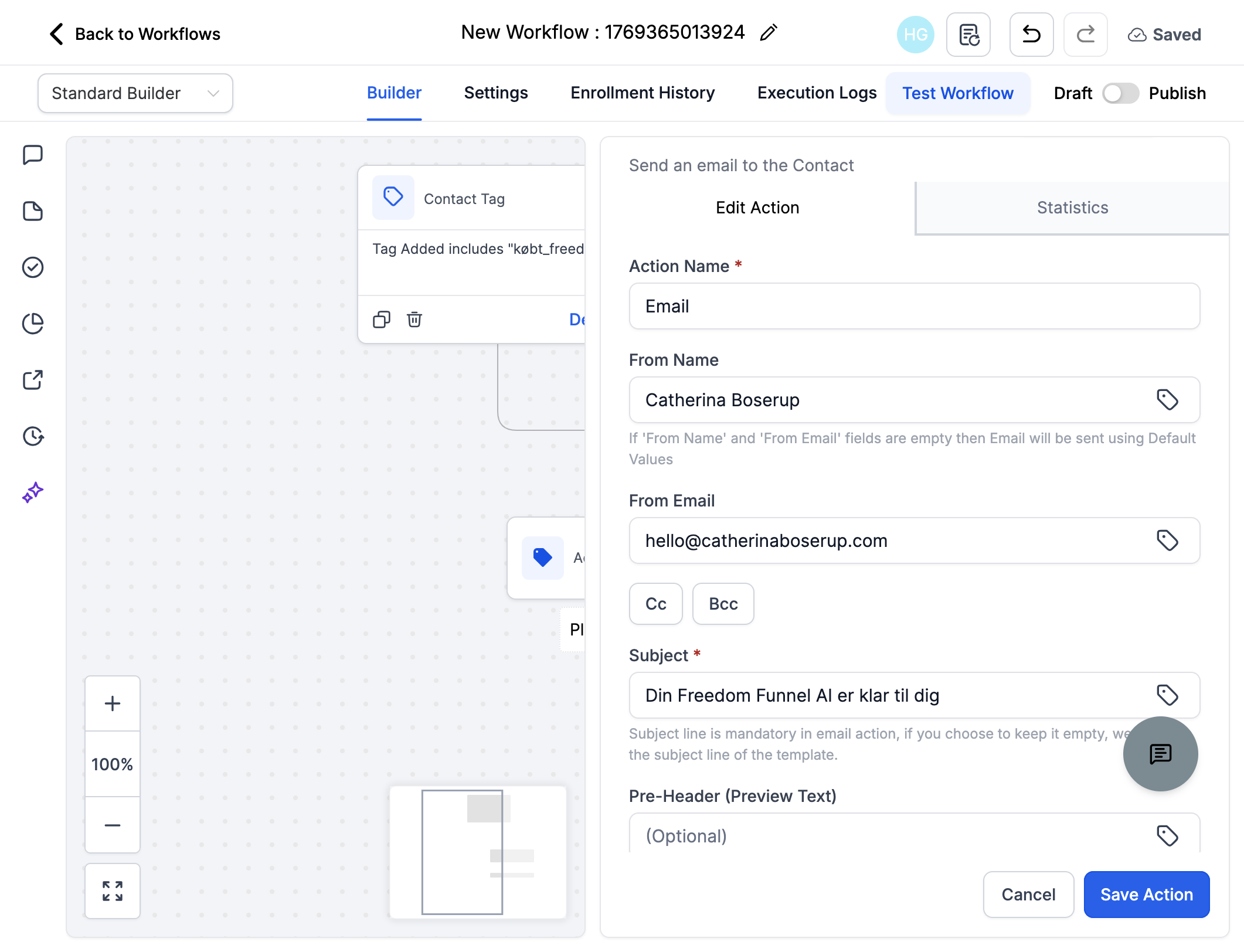Add a Bcc recipient
1244x952 pixels.
click(x=723, y=604)
